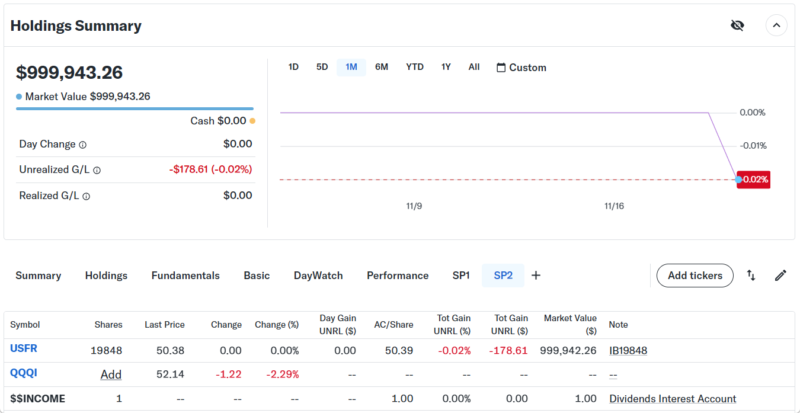The image size is (800, 413).
Task: Click the pencil edit icon
Action: point(780,275)
